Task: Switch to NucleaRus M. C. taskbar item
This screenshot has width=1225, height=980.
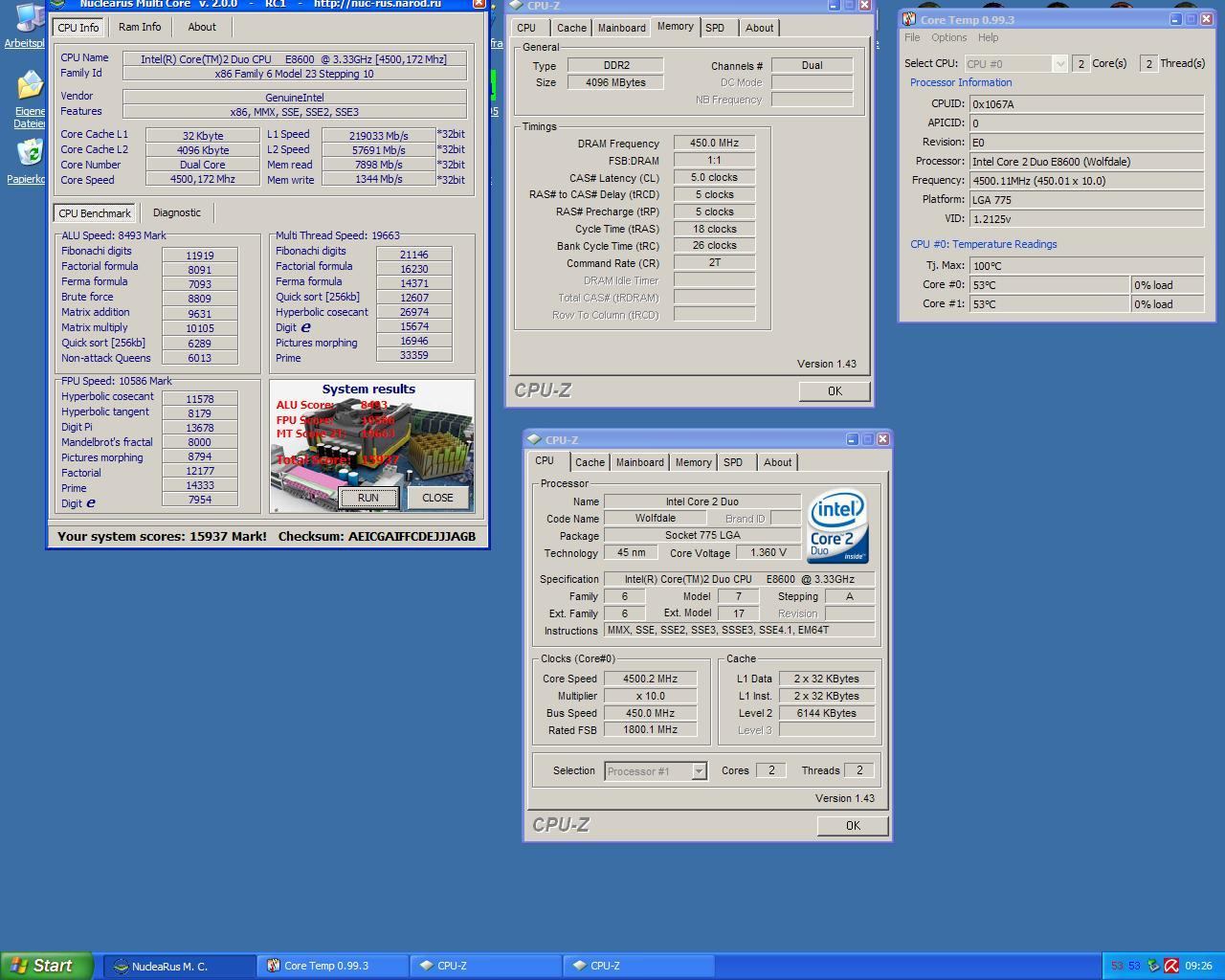Action: [x=179, y=966]
